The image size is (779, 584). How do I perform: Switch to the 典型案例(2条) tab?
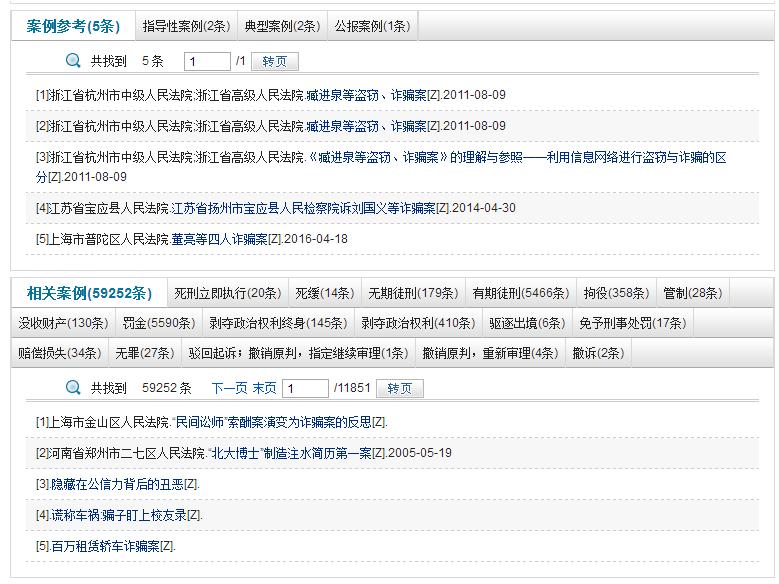[282, 26]
